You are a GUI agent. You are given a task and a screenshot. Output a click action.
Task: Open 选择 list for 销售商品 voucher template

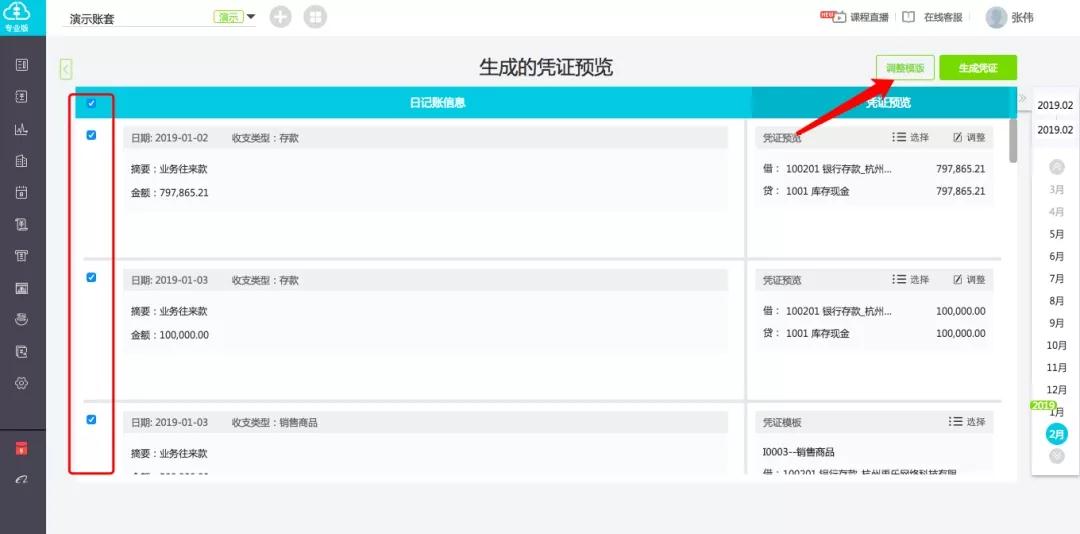point(967,422)
